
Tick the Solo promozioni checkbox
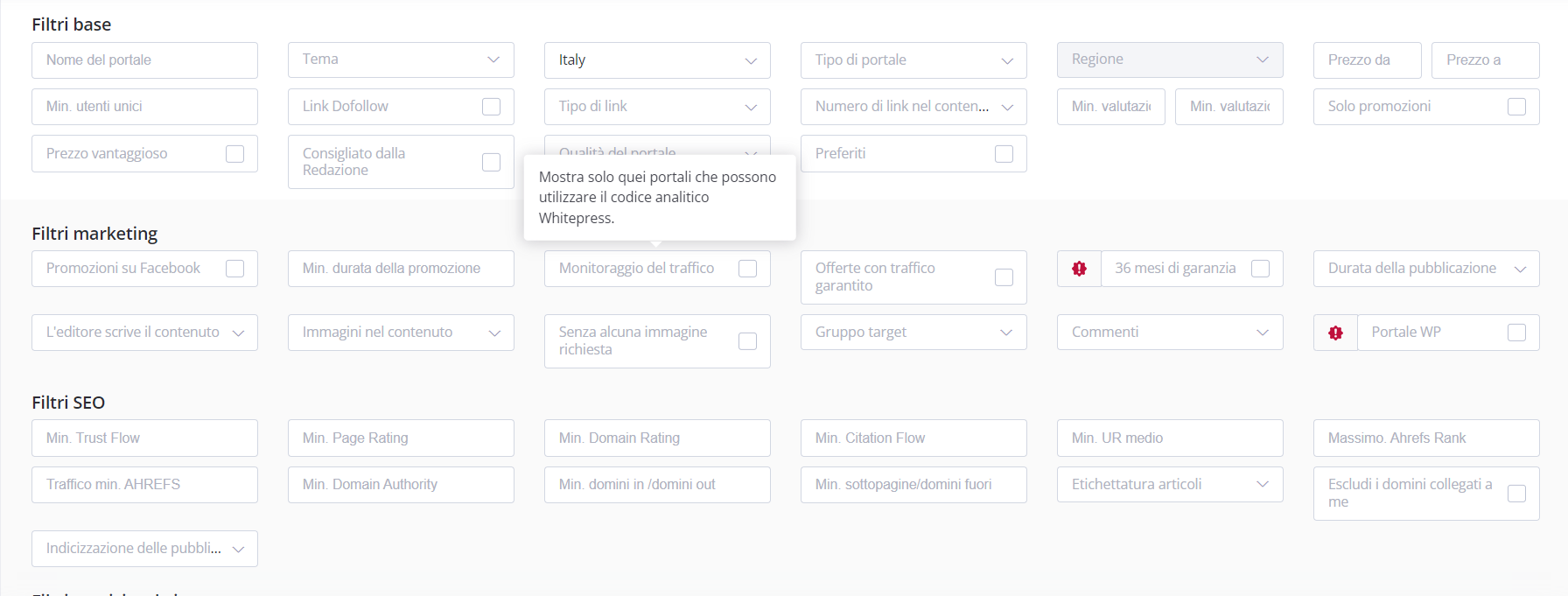pos(1517,107)
